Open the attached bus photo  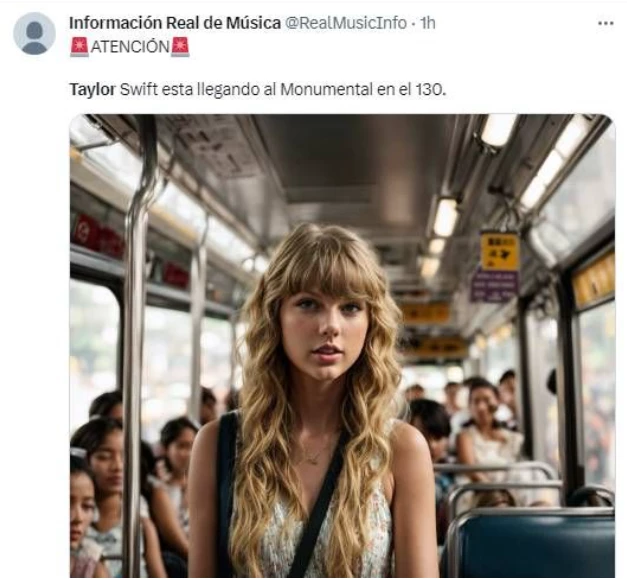[342, 345]
